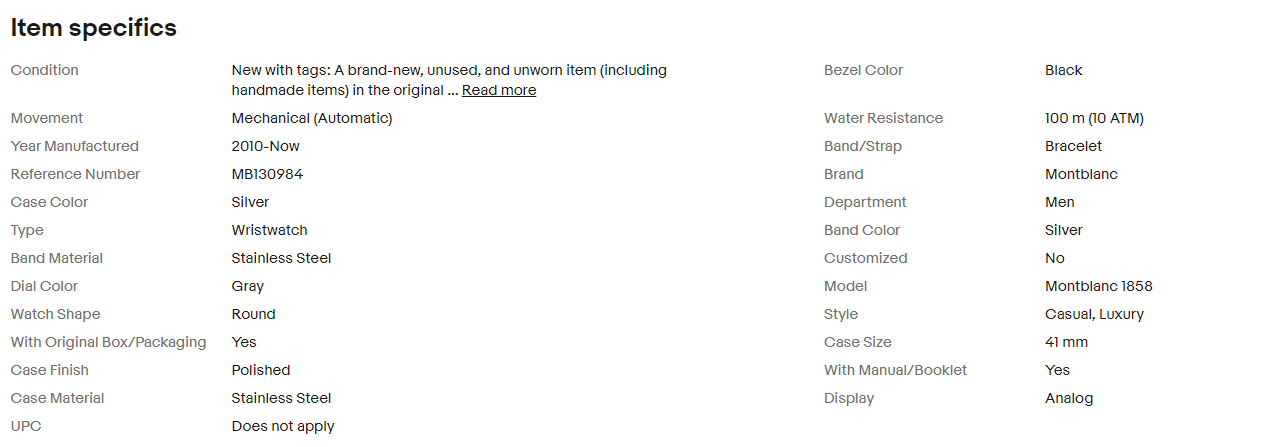Click the Water Resistance label
This screenshot has width=1261, height=447.
(883, 118)
